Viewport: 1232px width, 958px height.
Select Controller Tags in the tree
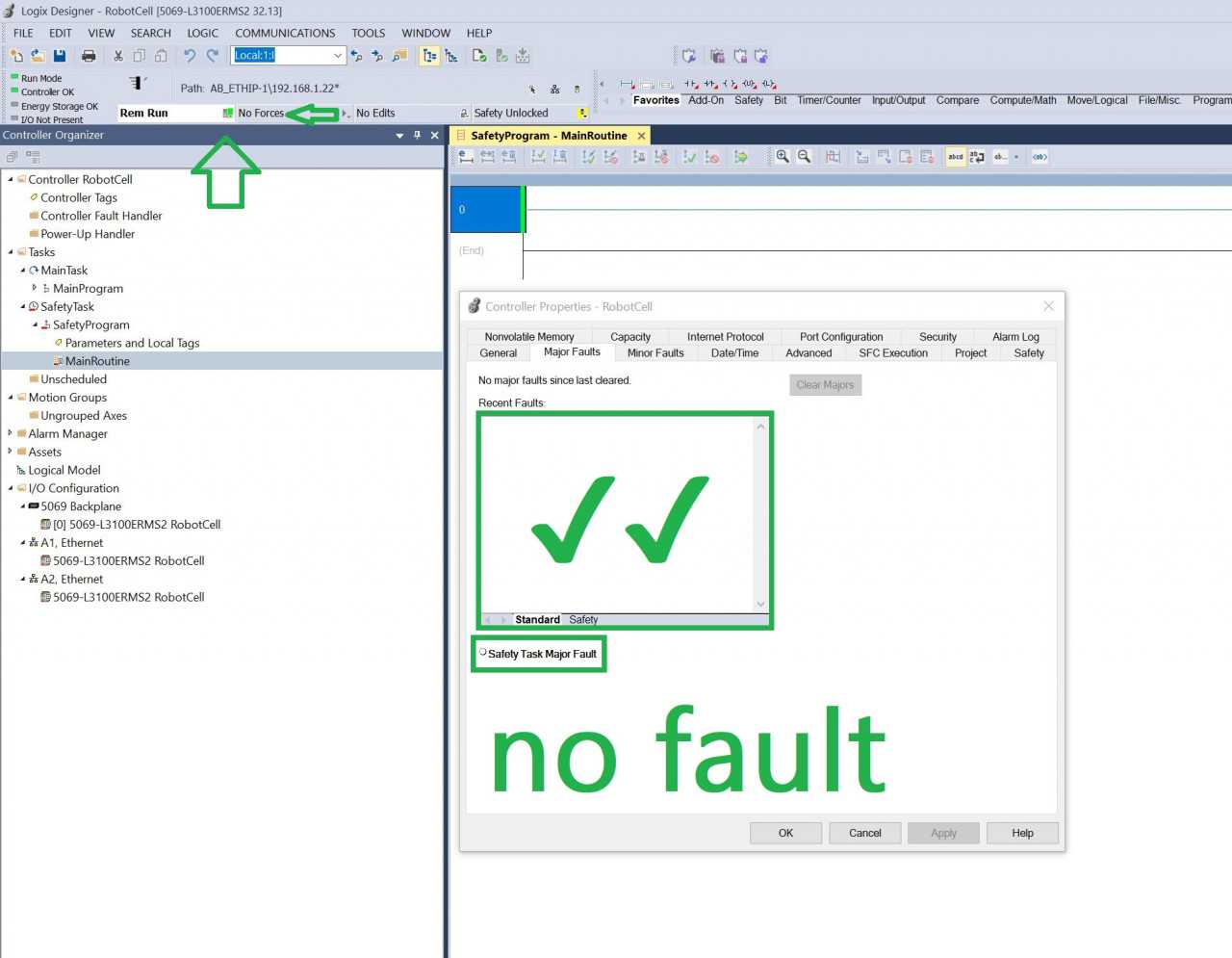point(79,197)
